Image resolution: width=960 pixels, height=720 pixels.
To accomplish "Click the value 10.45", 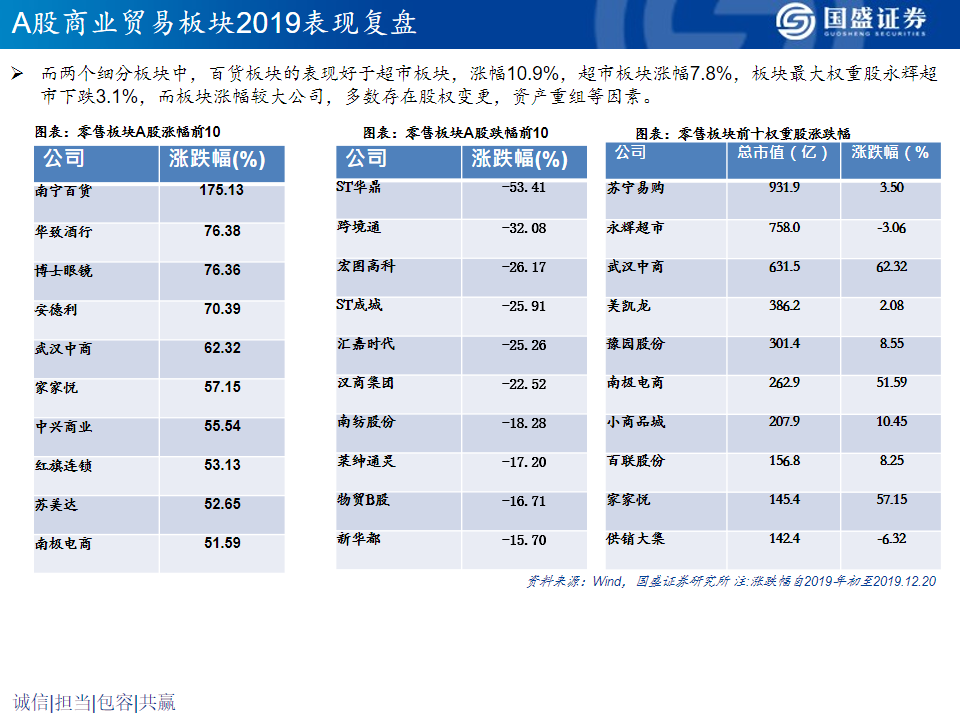I will click(x=891, y=421).
